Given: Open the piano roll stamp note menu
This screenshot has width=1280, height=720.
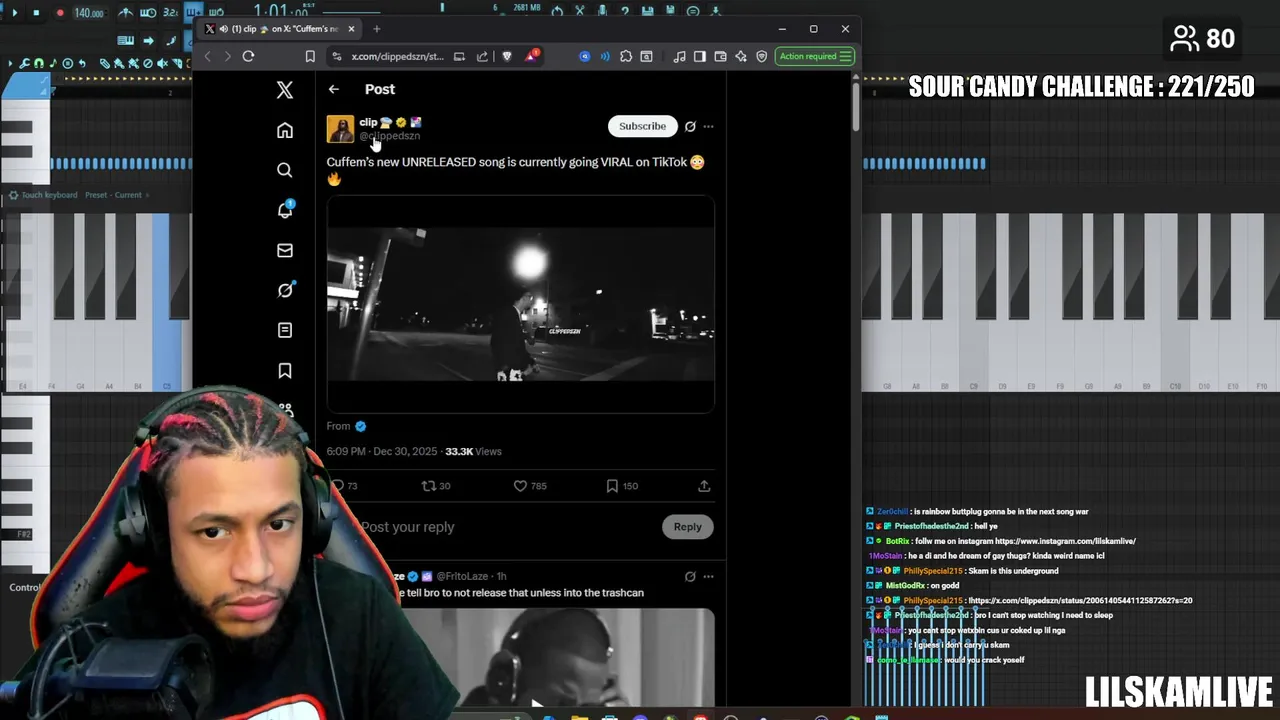Looking at the screenshot, I should coord(53,64).
